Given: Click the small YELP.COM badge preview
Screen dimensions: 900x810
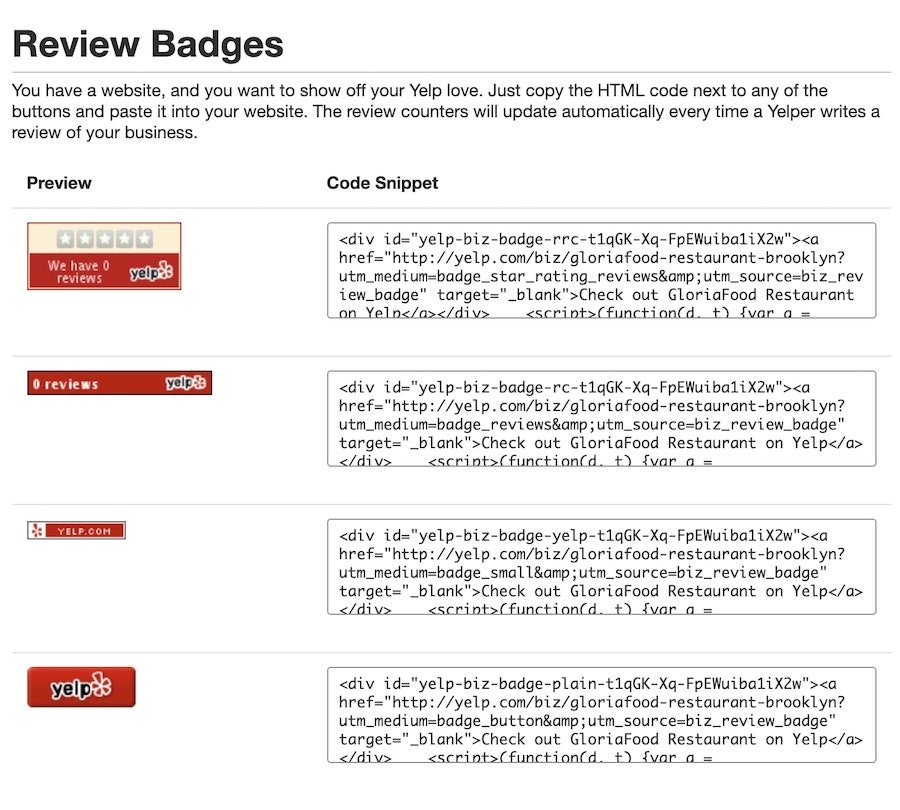Looking at the screenshot, I should tap(76, 529).
